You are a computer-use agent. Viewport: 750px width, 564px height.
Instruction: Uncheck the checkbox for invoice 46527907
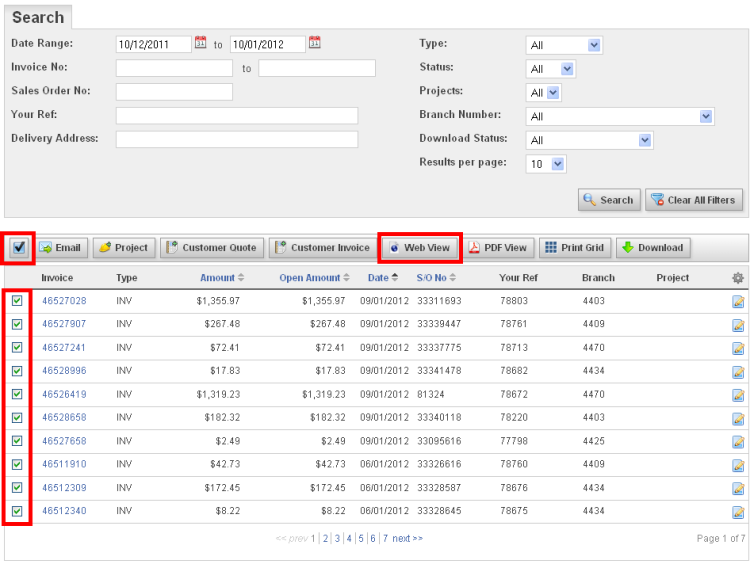17,324
